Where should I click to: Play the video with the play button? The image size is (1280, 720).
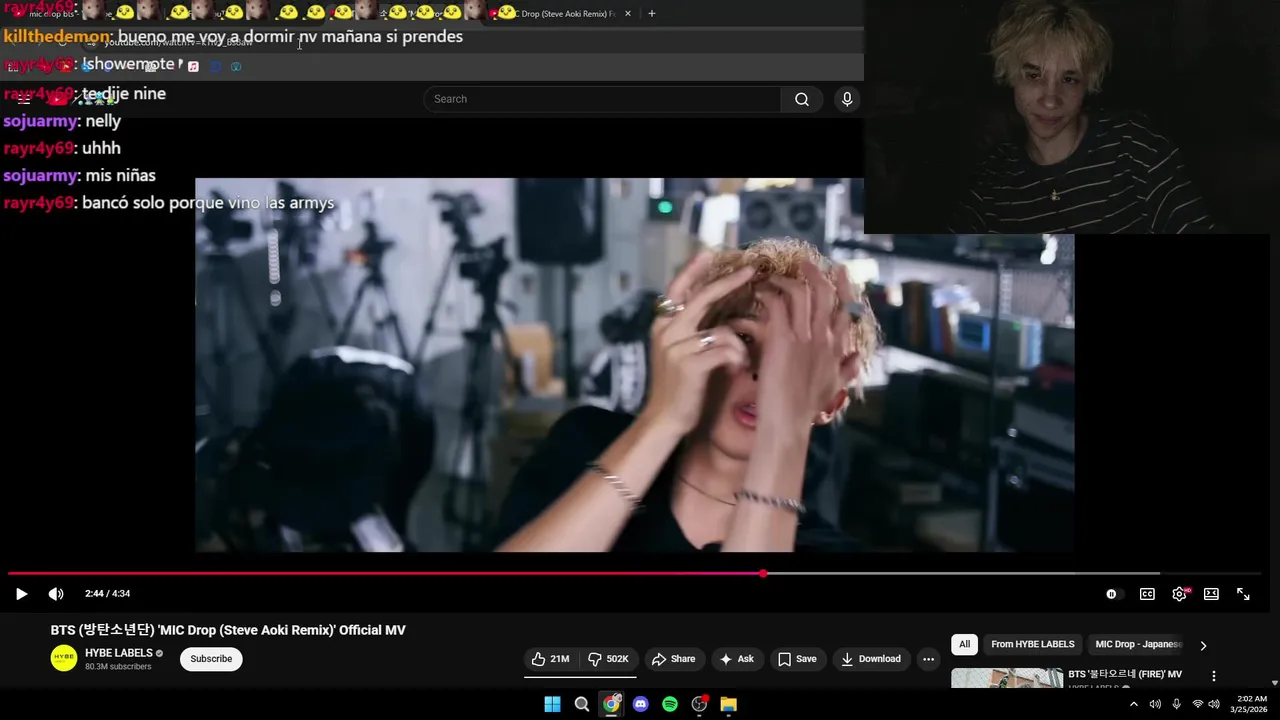point(21,594)
